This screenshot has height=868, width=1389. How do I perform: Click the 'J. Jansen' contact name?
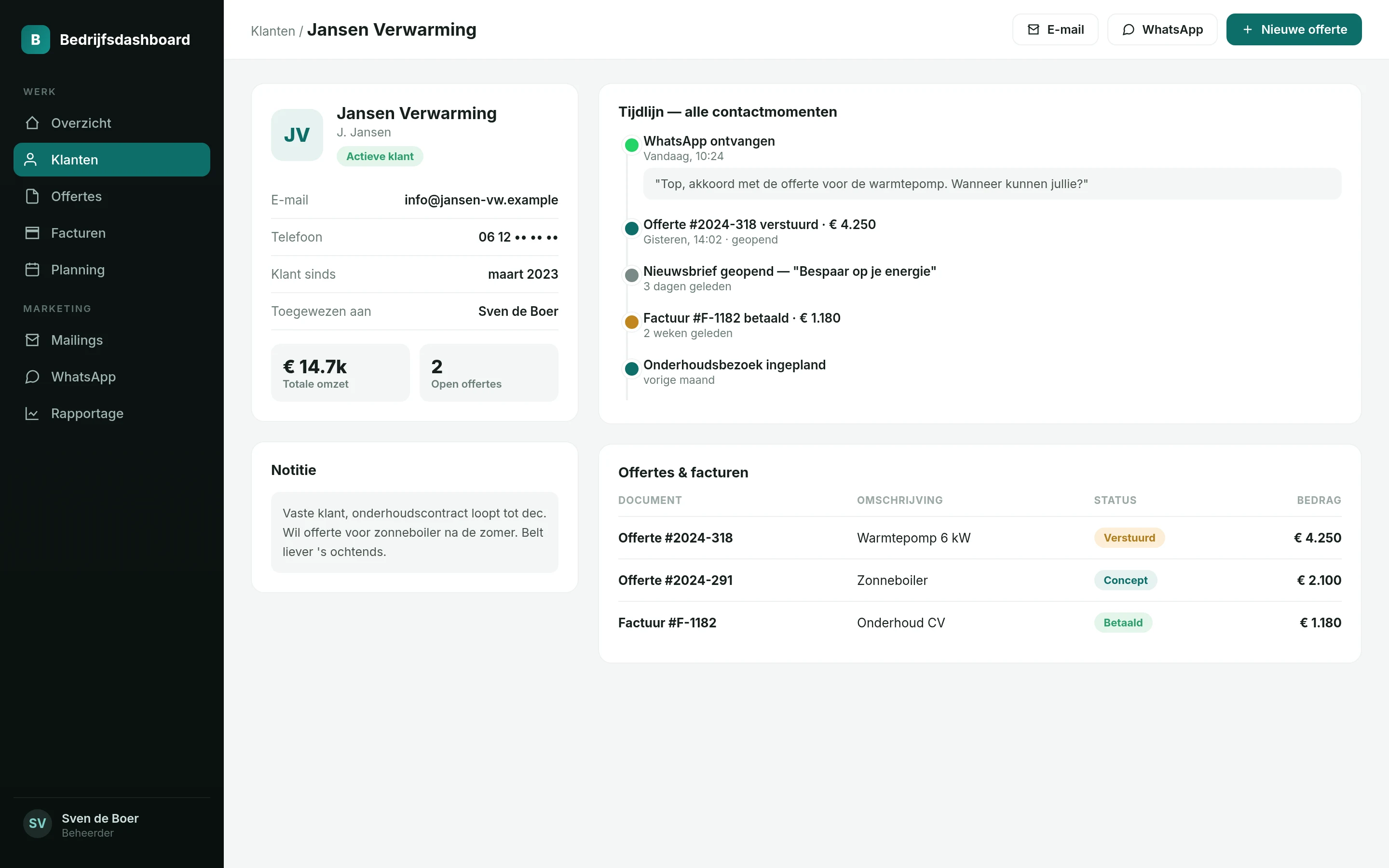pyautogui.click(x=363, y=132)
